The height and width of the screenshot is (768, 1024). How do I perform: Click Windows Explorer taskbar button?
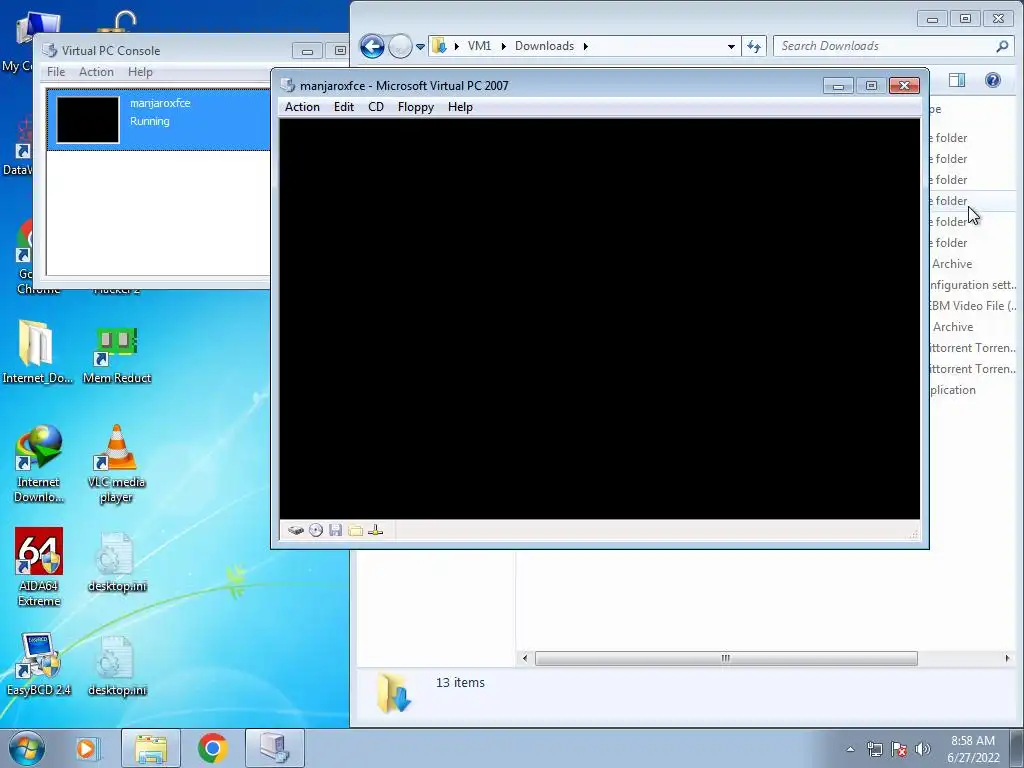(151, 748)
